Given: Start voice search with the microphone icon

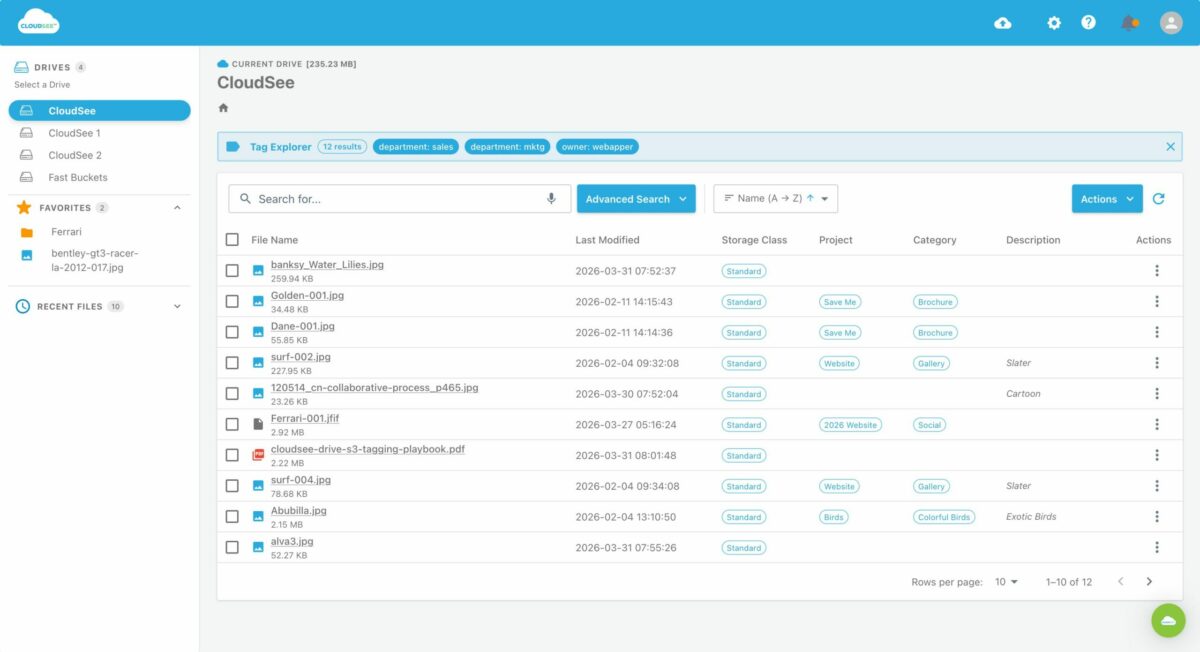Looking at the screenshot, I should 551,198.
